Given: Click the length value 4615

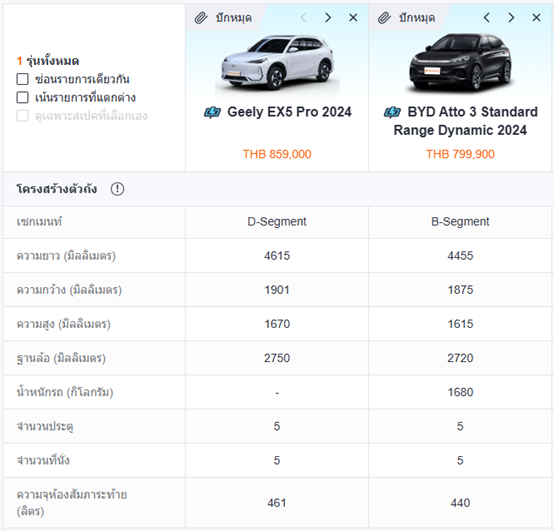Looking at the screenshot, I should (277, 255).
